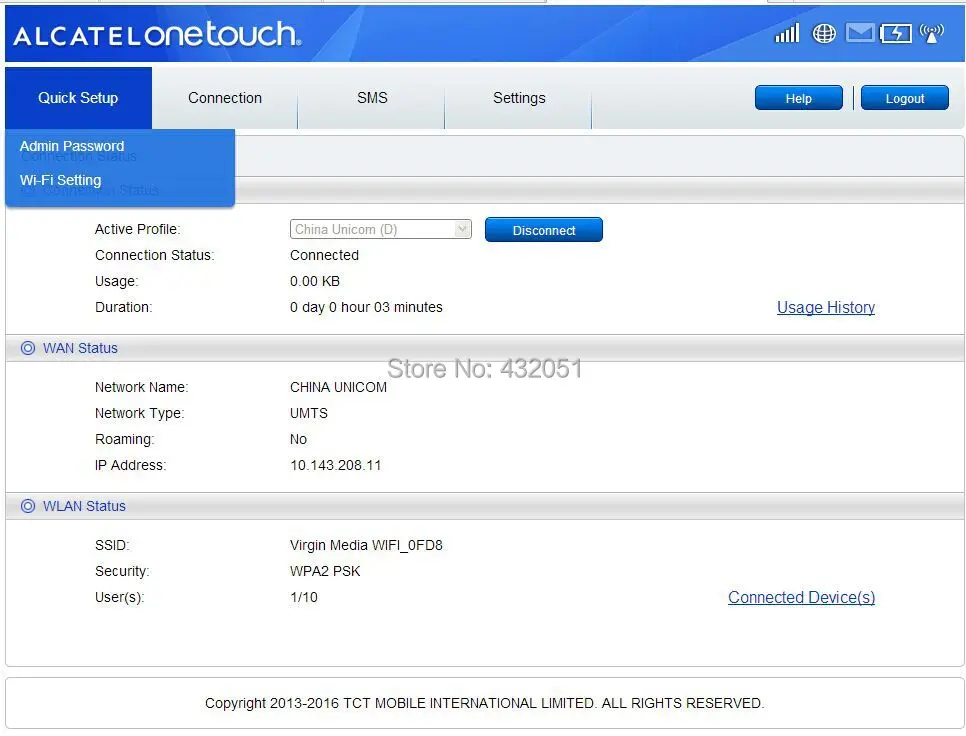The height and width of the screenshot is (736, 966).
Task: Click the IP address 10.143.208.11
Action: 336,465
